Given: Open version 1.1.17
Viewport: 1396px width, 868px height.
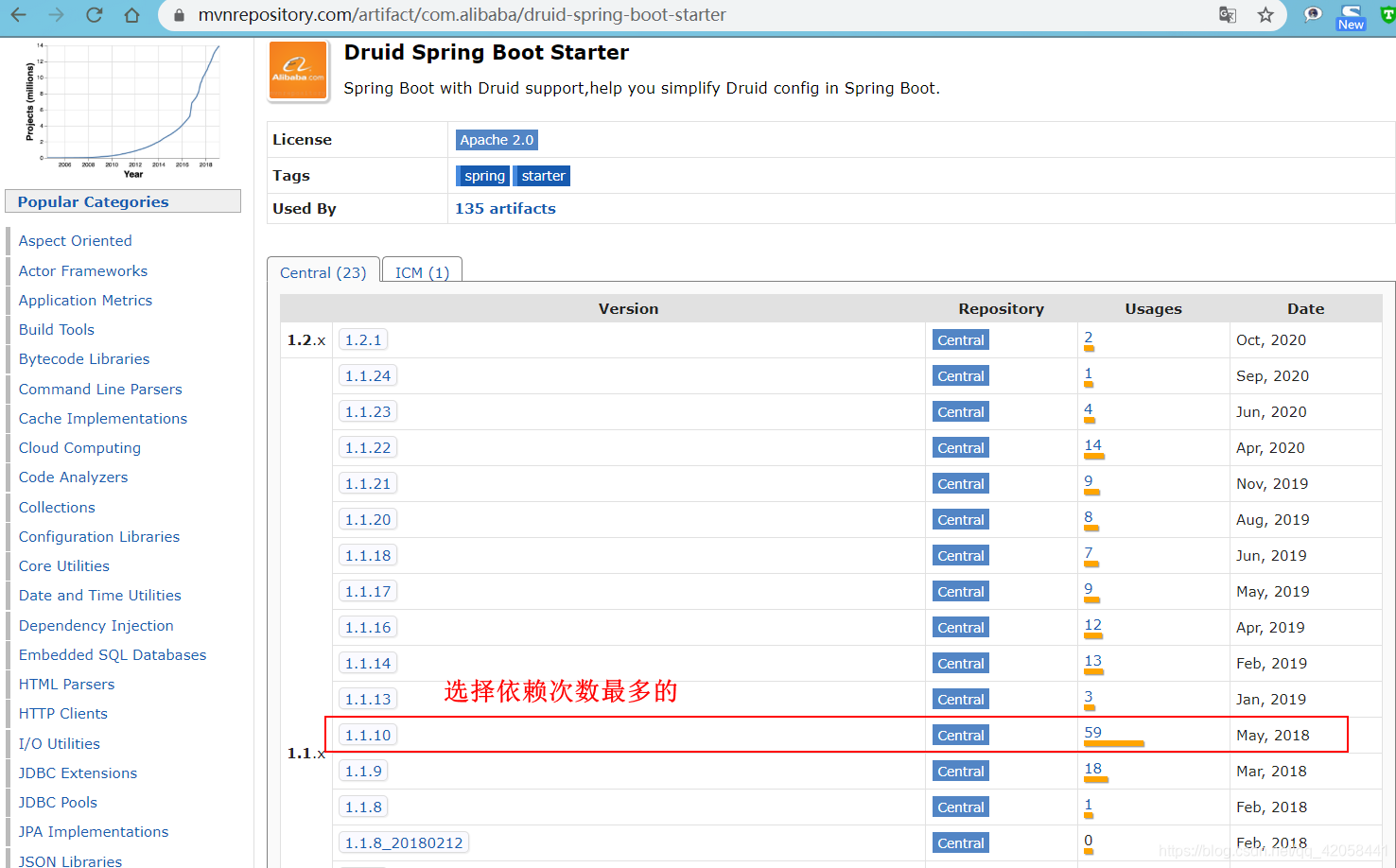Looking at the screenshot, I should pyautogui.click(x=368, y=592).
